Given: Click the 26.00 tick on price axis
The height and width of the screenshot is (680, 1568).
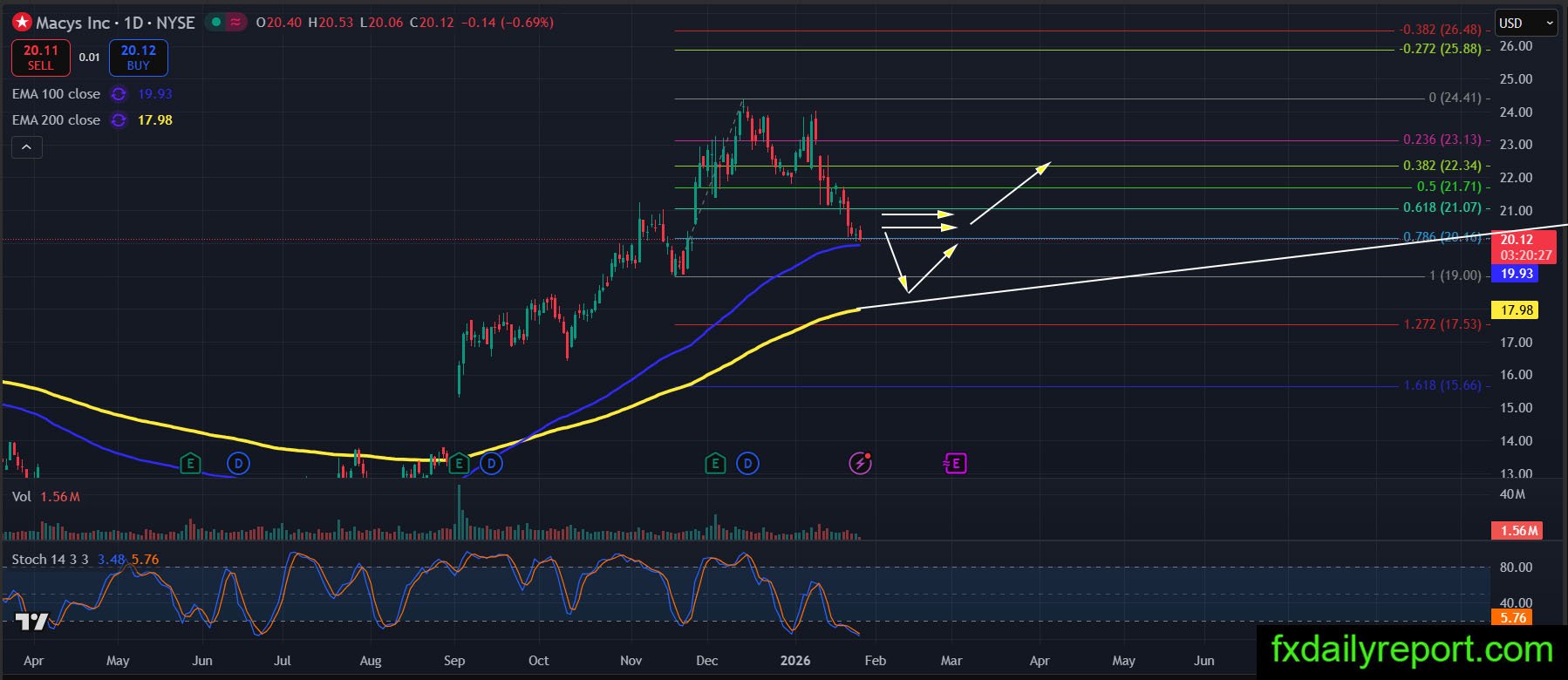Looking at the screenshot, I should tap(1516, 46).
